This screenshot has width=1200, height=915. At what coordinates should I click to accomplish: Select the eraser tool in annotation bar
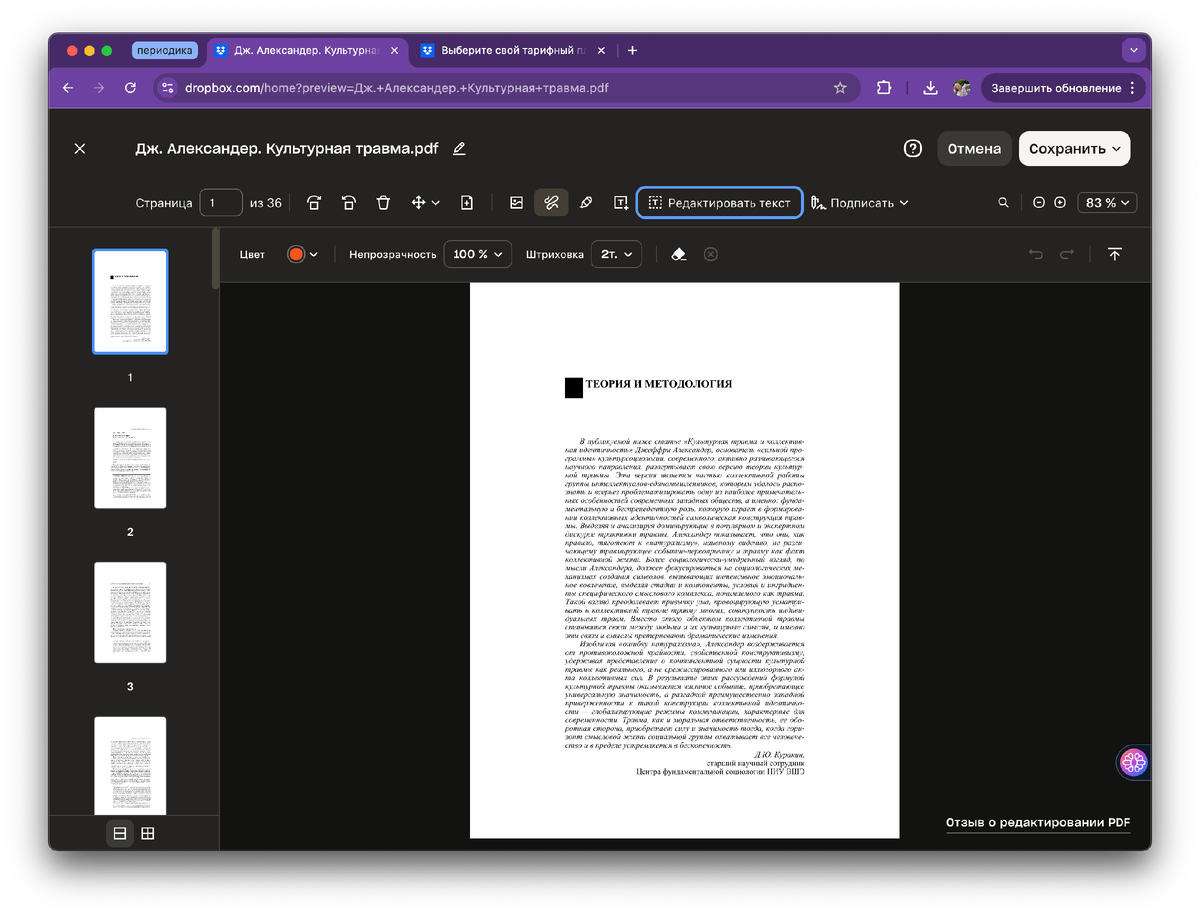click(x=678, y=254)
